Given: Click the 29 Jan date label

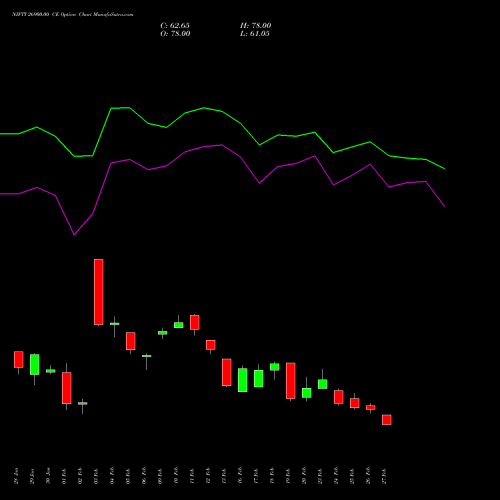Looking at the screenshot, I should tap(32, 476).
